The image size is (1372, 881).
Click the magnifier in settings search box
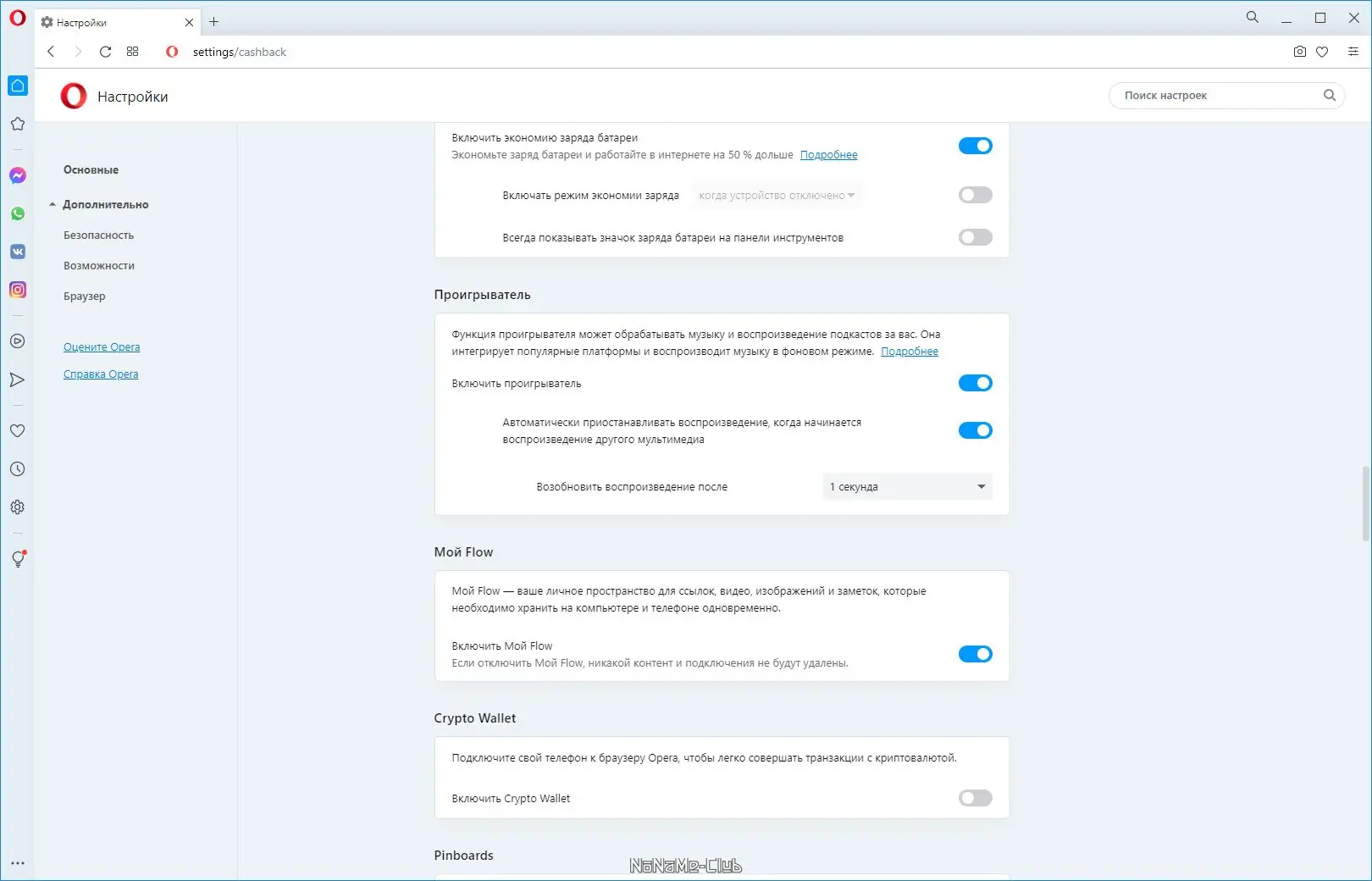1330,95
